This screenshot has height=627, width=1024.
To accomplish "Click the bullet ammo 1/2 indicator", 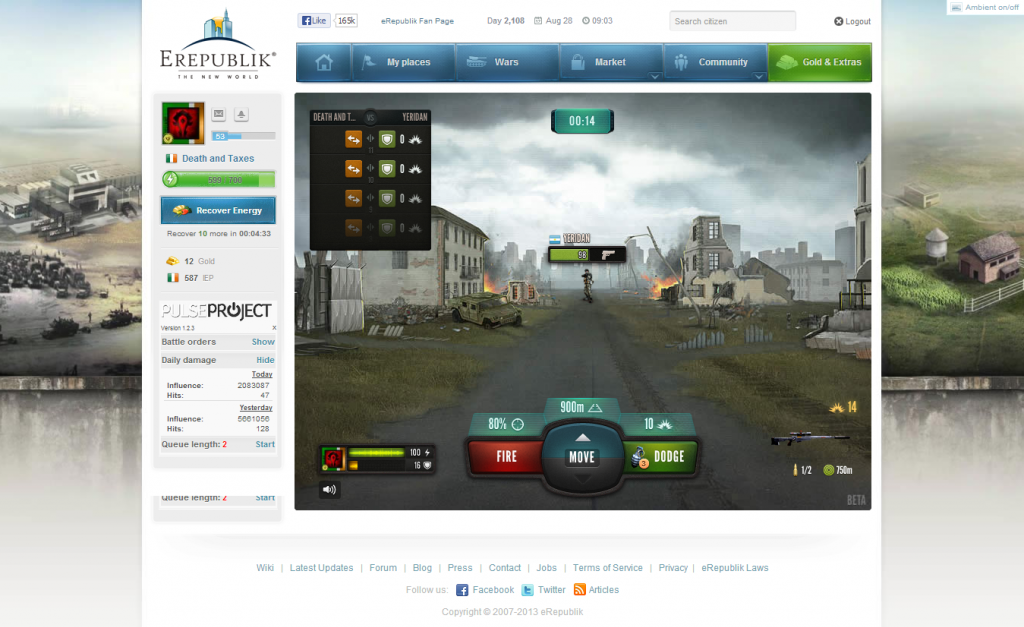I will (x=802, y=470).
